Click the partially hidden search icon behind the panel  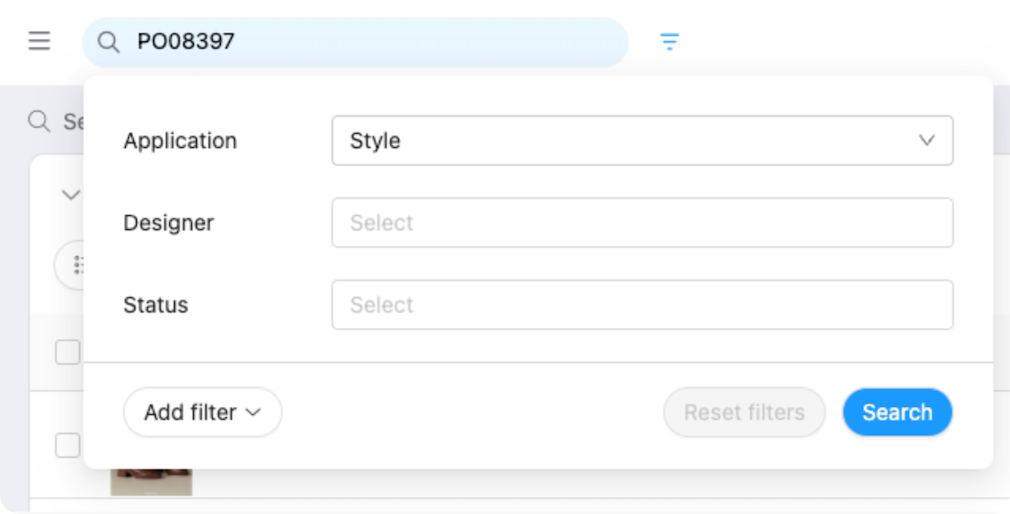coord(39,121)
